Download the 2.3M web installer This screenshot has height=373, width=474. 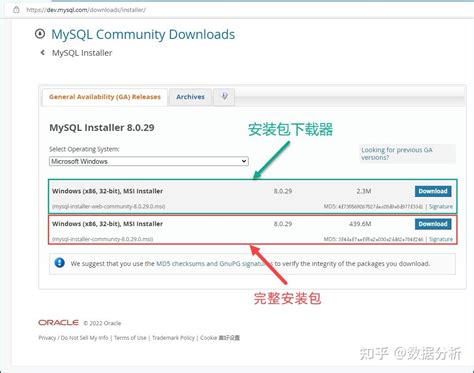coord(433,191)
